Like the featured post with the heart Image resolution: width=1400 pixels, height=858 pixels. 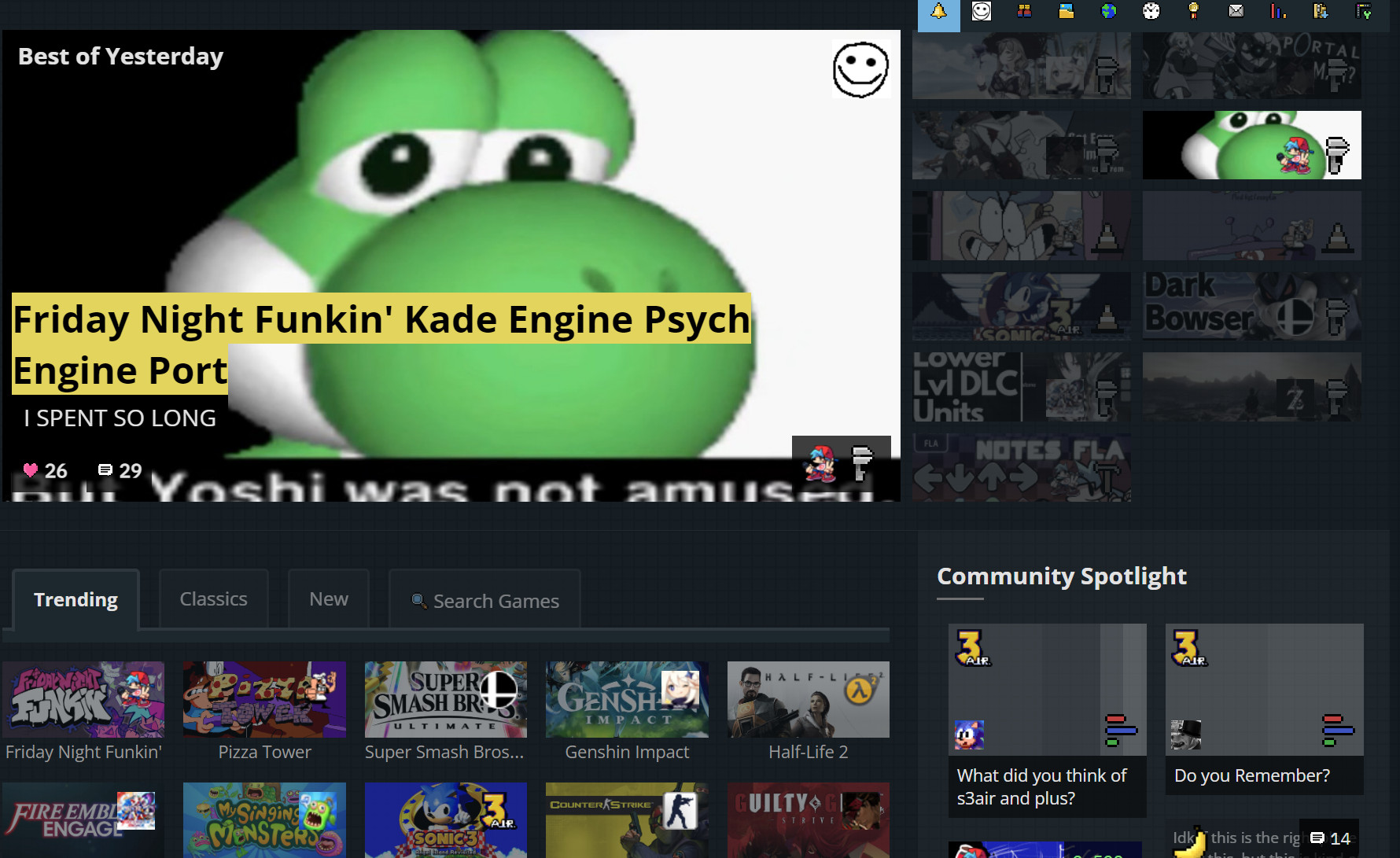31,470
